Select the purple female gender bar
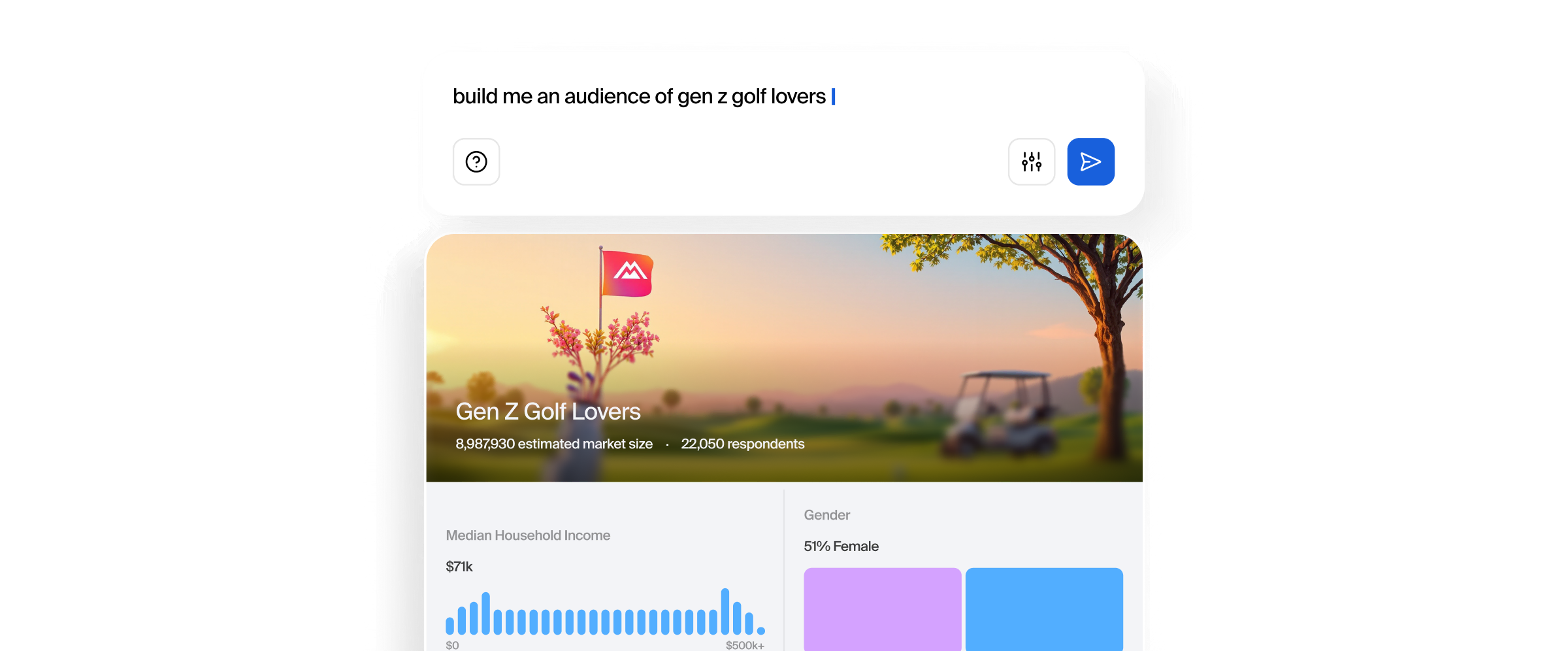The width and height of the screenshot is (1568, 651). coord(882,609)
